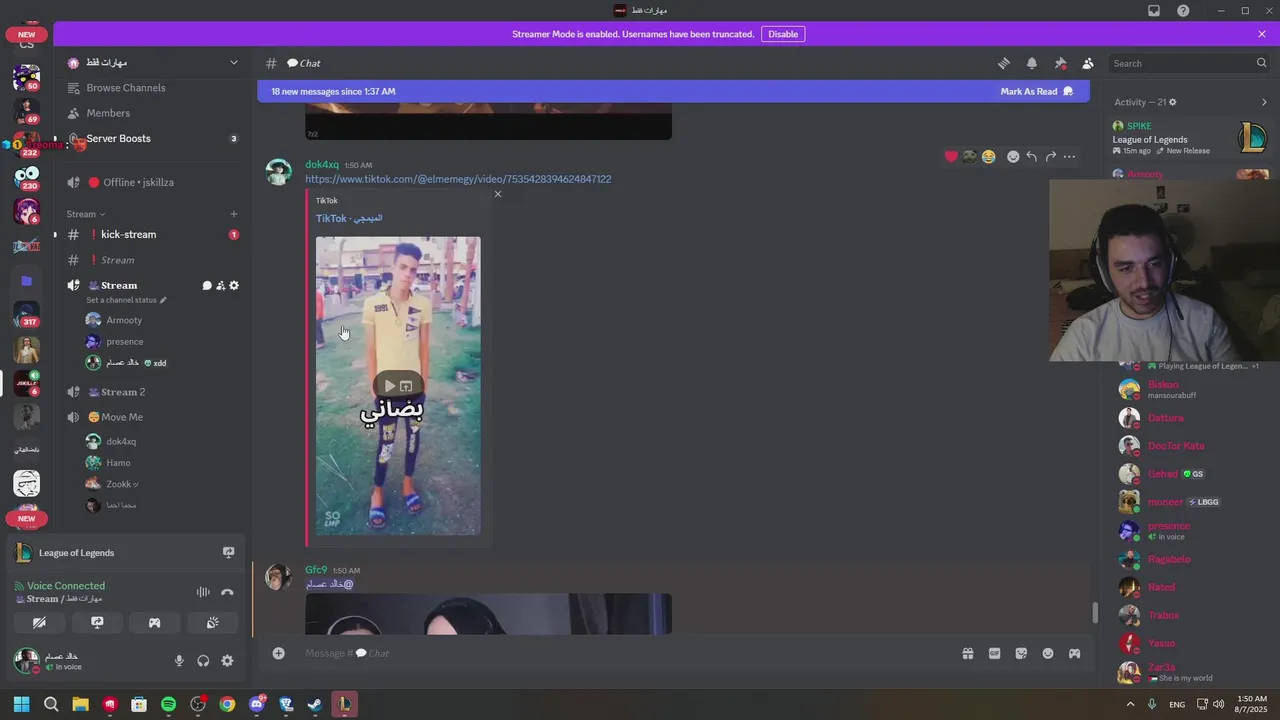
Task: Hide the member list
Action: [1088, 63]
